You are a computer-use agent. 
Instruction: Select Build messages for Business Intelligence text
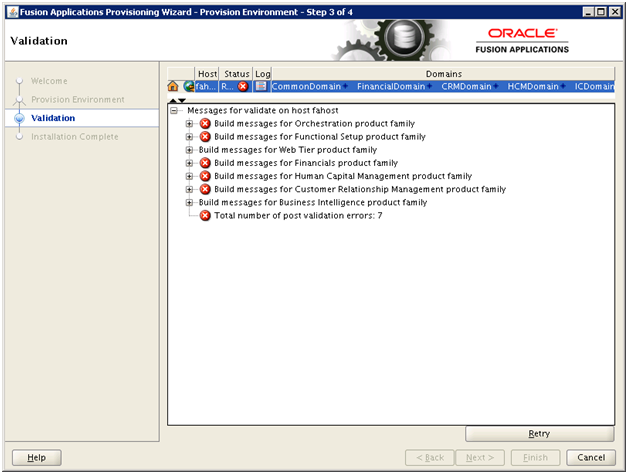point(313,202)
